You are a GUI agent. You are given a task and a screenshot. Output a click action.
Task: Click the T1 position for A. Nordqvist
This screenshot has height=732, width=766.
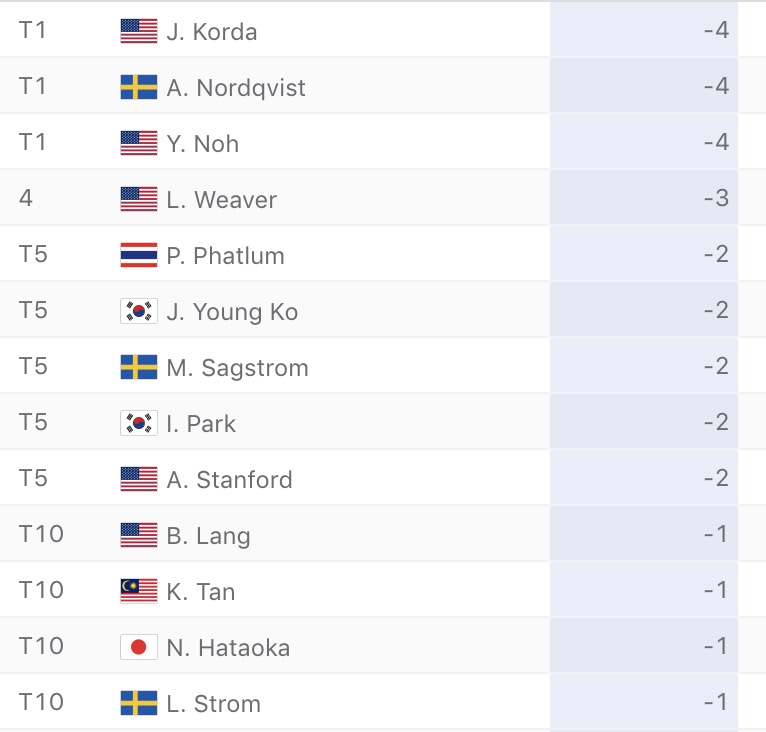(32, 86)
